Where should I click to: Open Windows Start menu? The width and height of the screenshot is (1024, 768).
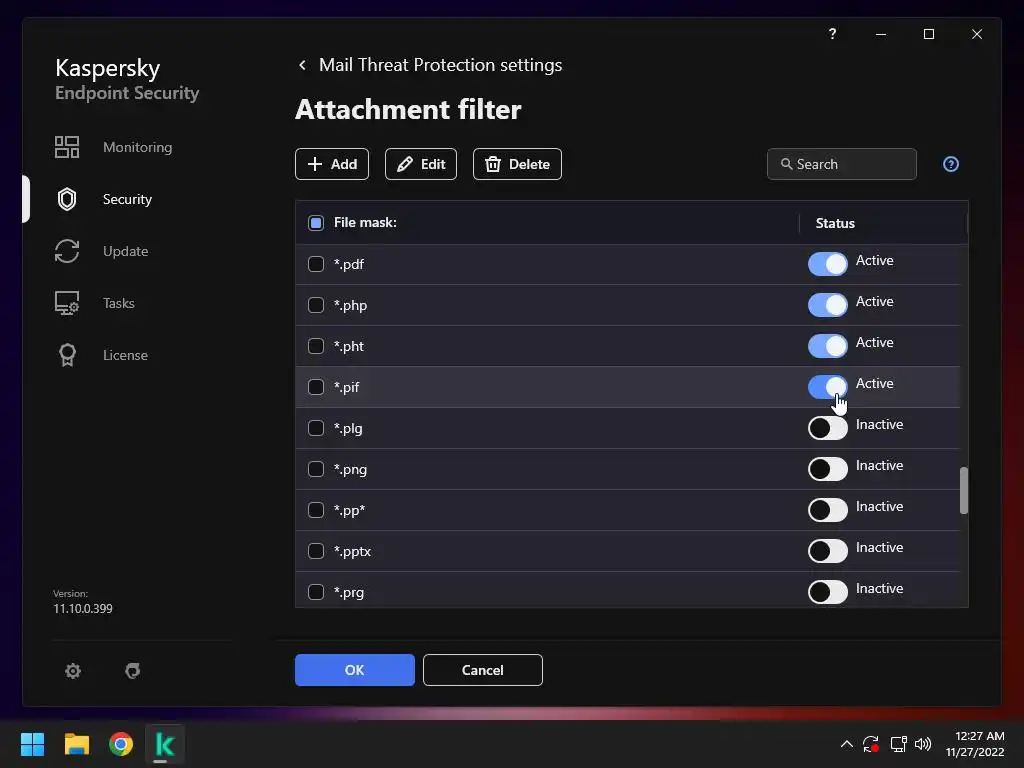point(32,744)
